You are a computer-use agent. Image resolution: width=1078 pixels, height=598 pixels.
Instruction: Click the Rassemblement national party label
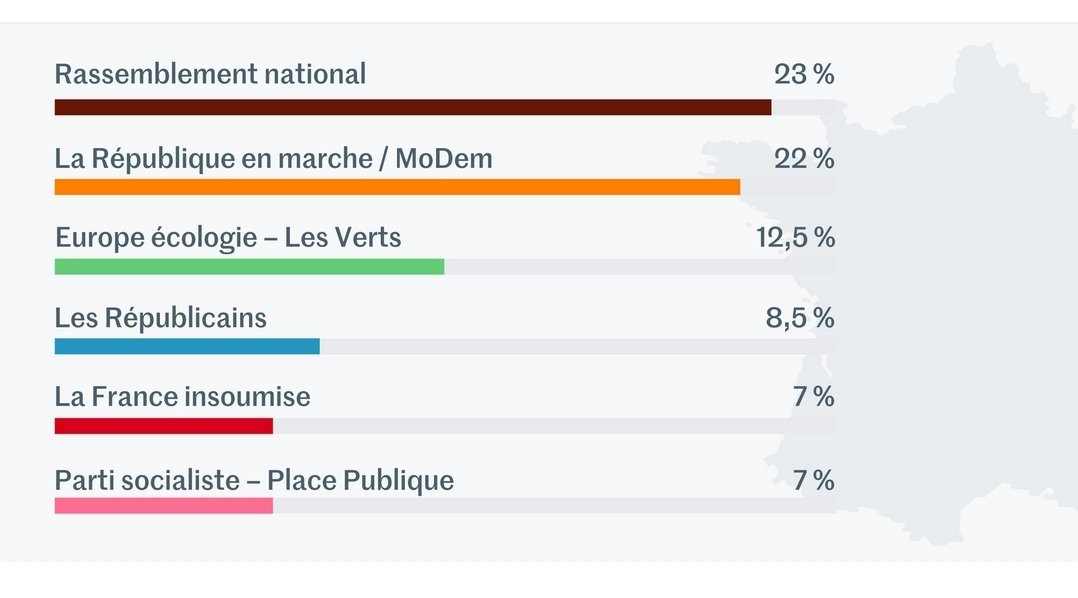(x=210, y=74)
